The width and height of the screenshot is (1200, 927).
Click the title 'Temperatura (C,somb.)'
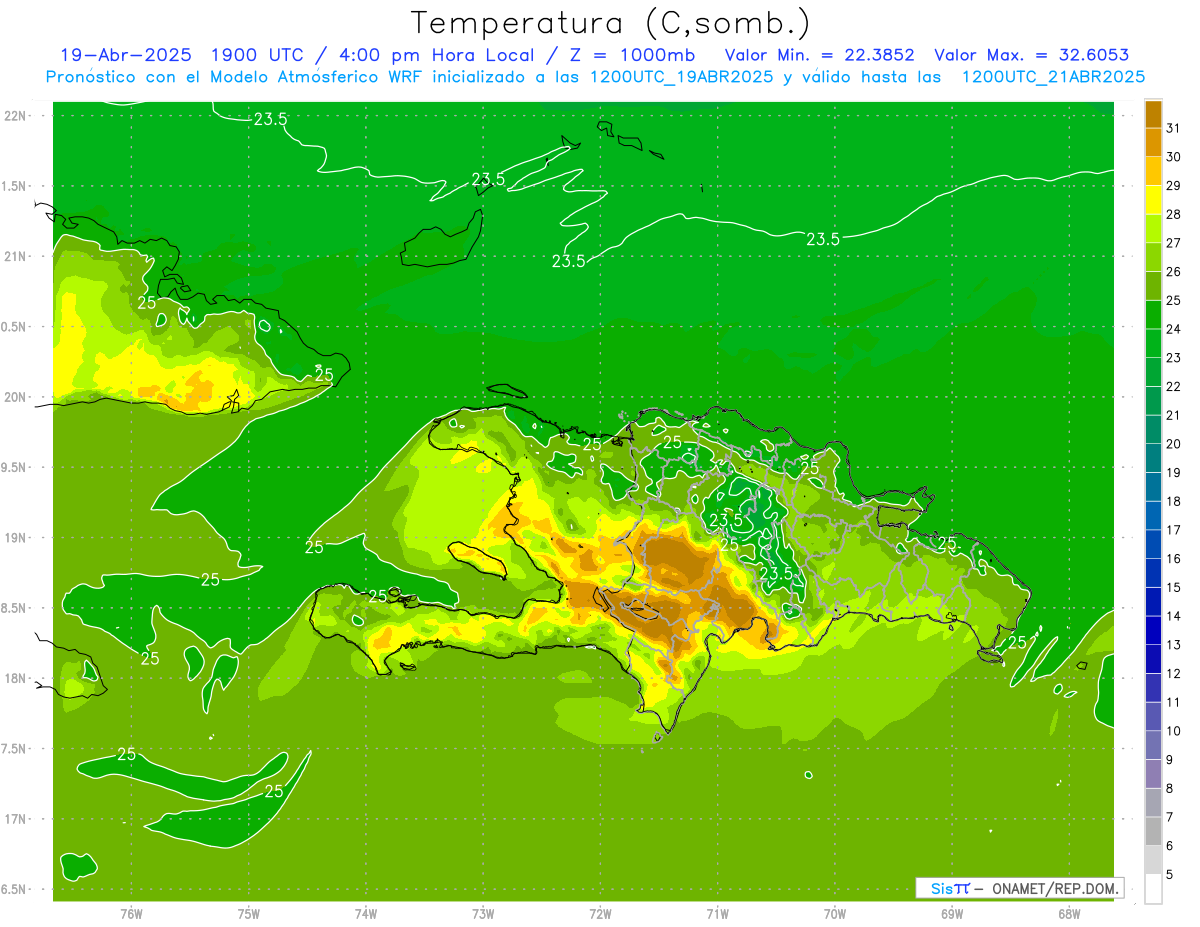tap(610, 23)
